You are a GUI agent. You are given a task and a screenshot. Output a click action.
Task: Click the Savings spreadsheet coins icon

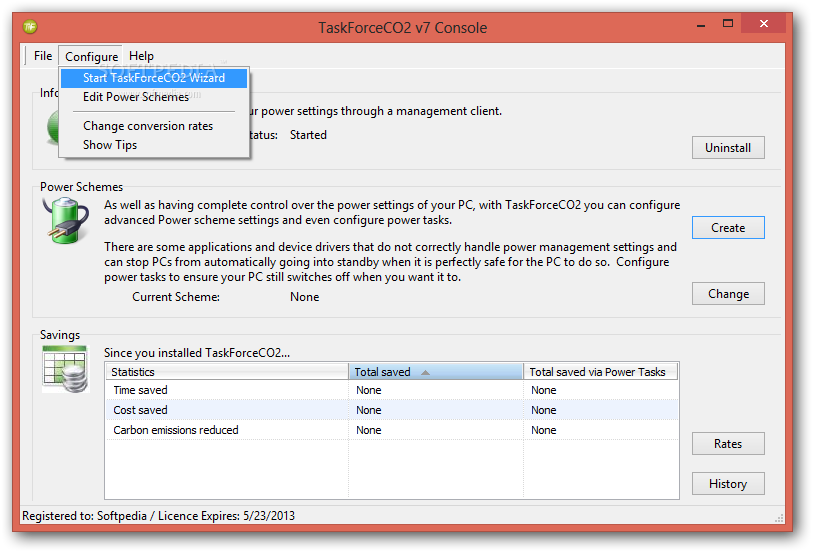click(65, 369)
